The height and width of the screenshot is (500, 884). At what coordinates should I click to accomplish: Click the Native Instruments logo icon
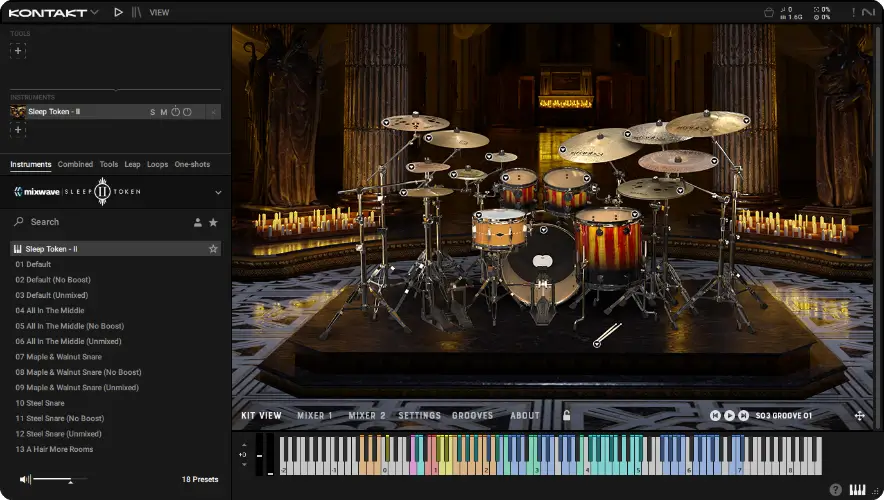[868, 12]
